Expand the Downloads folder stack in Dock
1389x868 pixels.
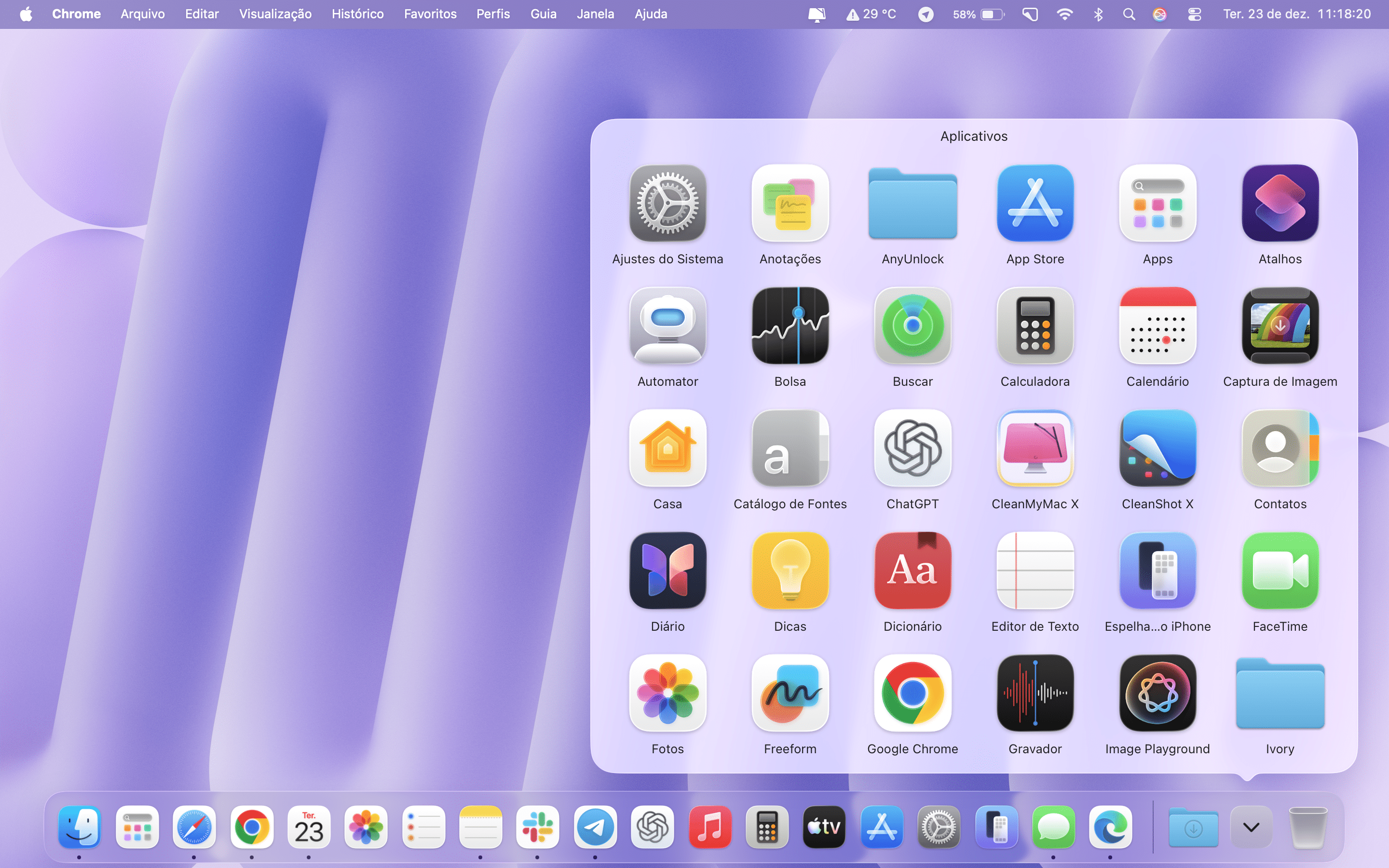point(1193,827)
